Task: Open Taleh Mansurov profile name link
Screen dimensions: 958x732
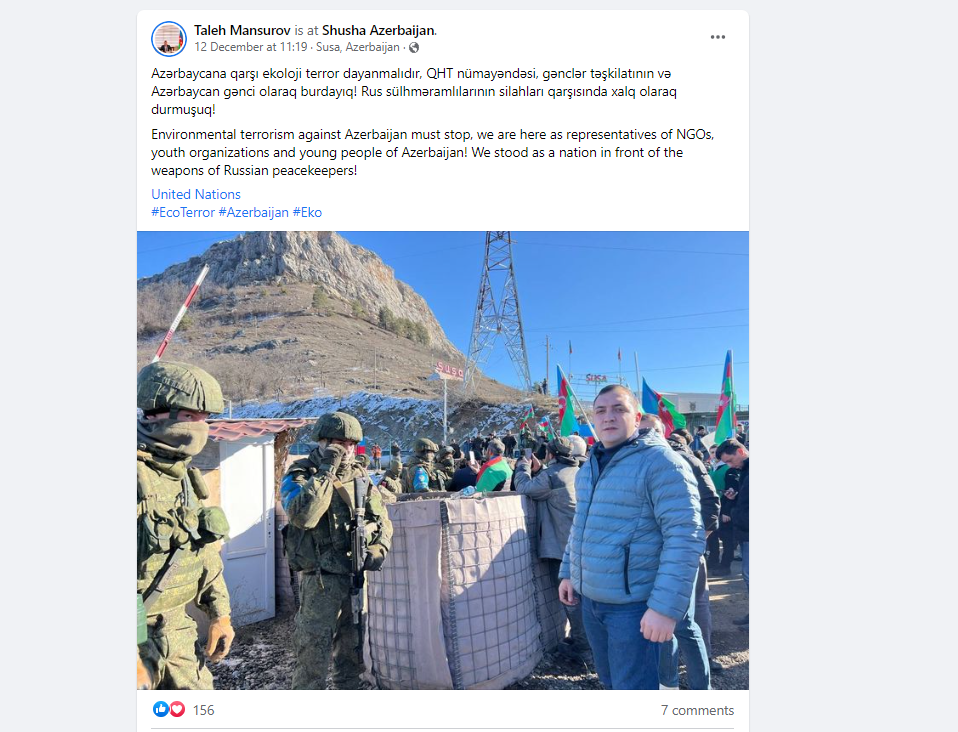Action: (242, 30)
